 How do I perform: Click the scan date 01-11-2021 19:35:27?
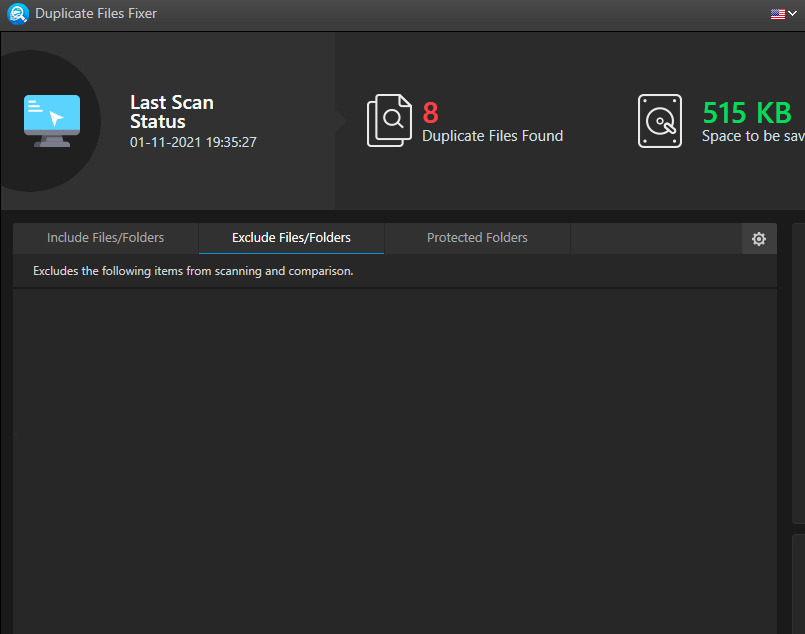pos(193,142)
